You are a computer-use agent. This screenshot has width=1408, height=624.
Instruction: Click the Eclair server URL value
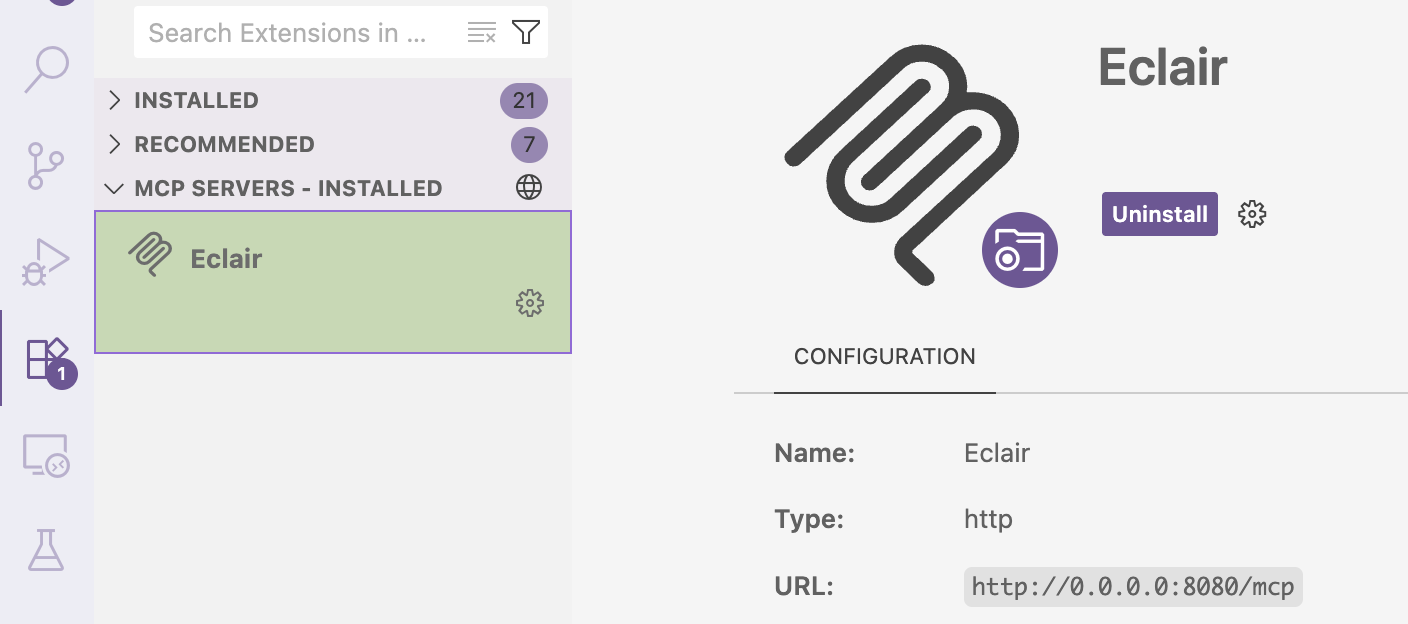coord(1132,586)
